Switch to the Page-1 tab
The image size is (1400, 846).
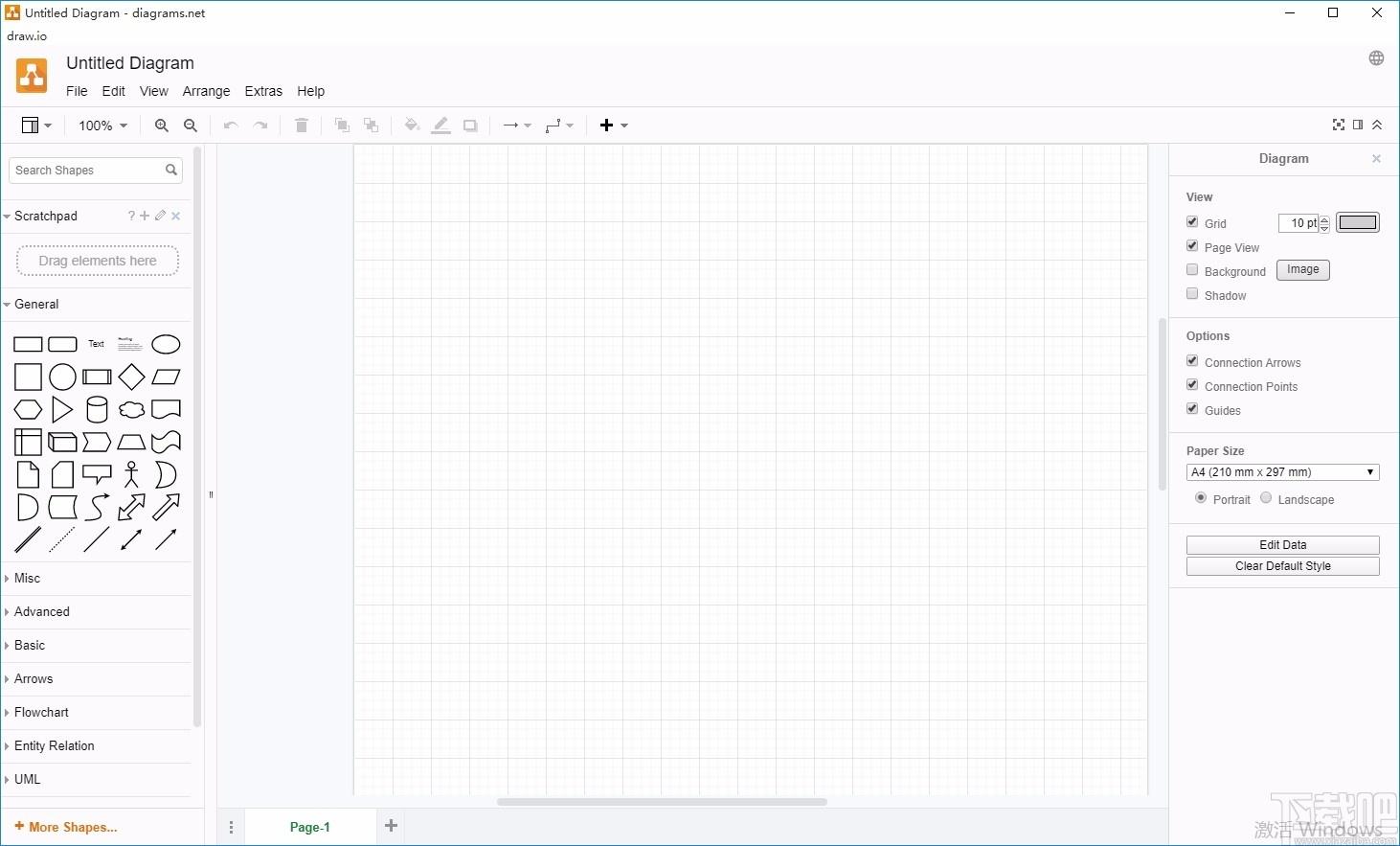coord(310,827)
